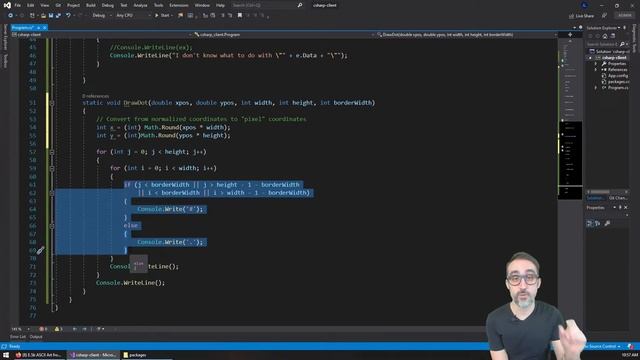640x360 pixels.
Task: Click the Solution Explorer home icon
Action: [604, 36]
